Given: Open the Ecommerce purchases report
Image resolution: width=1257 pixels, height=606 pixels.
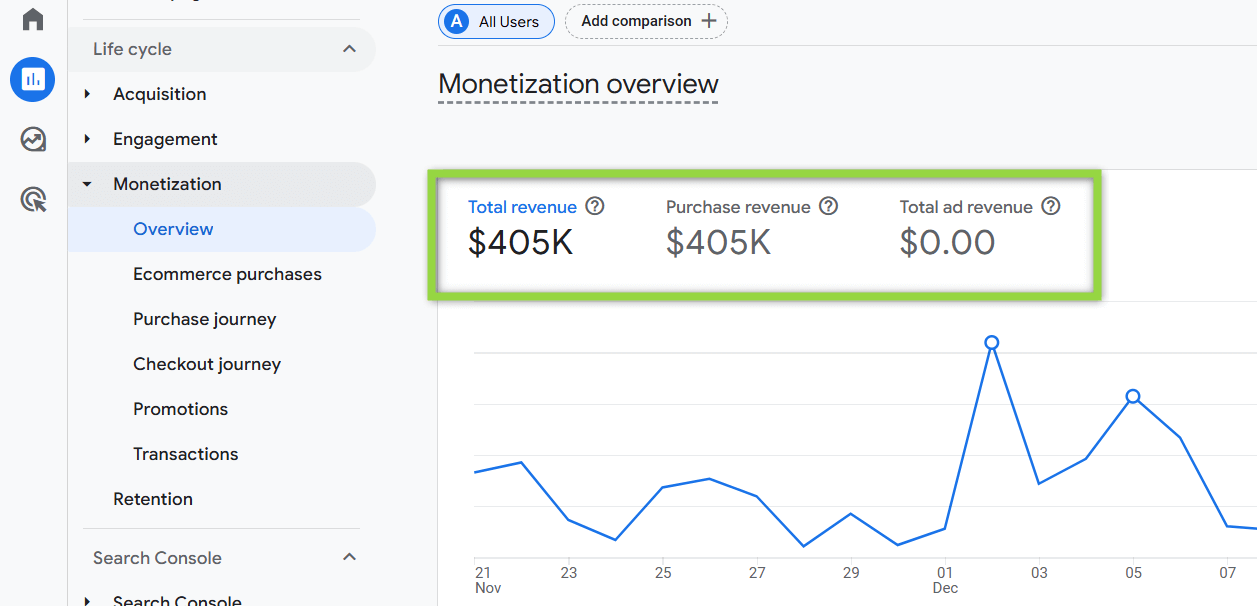Looking at the screenshot, I should pos(227,273).
